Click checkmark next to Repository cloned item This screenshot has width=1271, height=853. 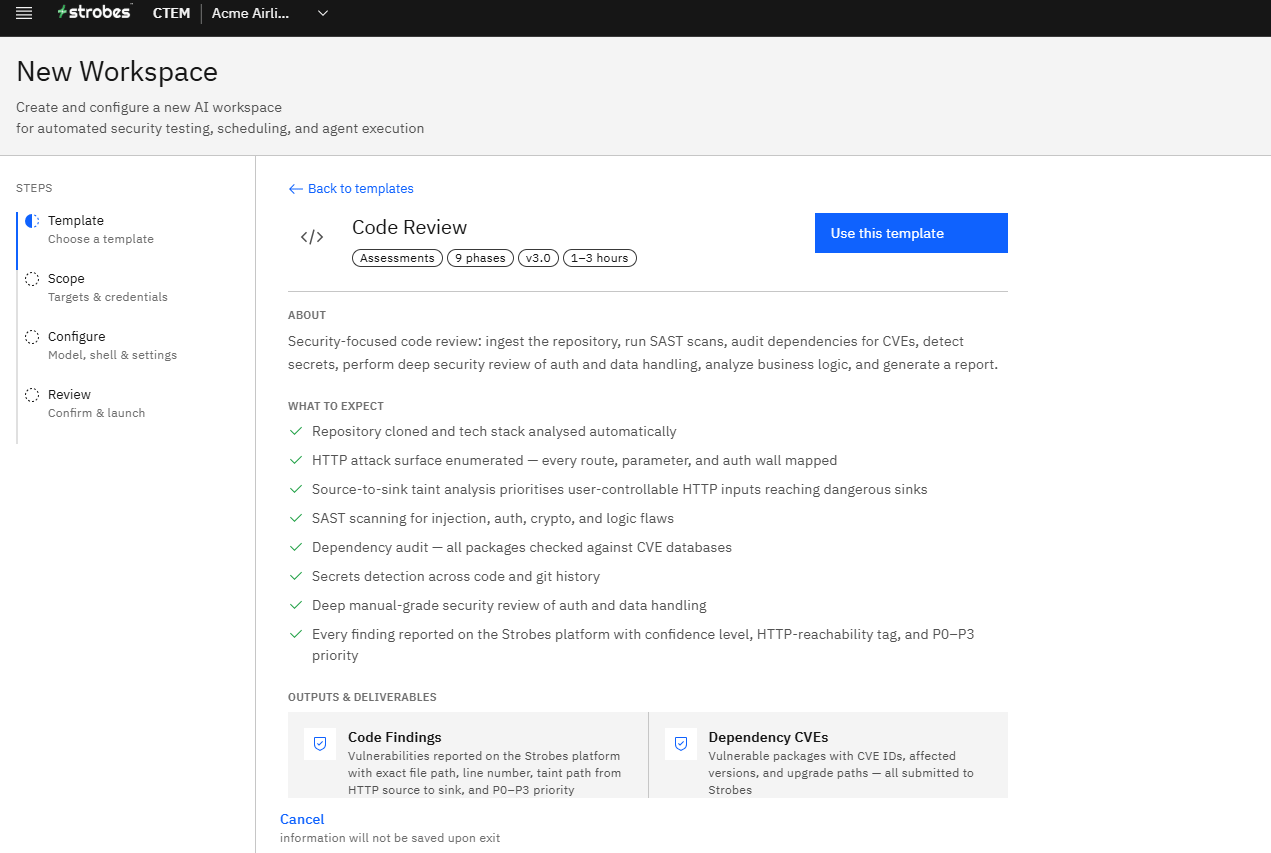(x=295, y=431)
